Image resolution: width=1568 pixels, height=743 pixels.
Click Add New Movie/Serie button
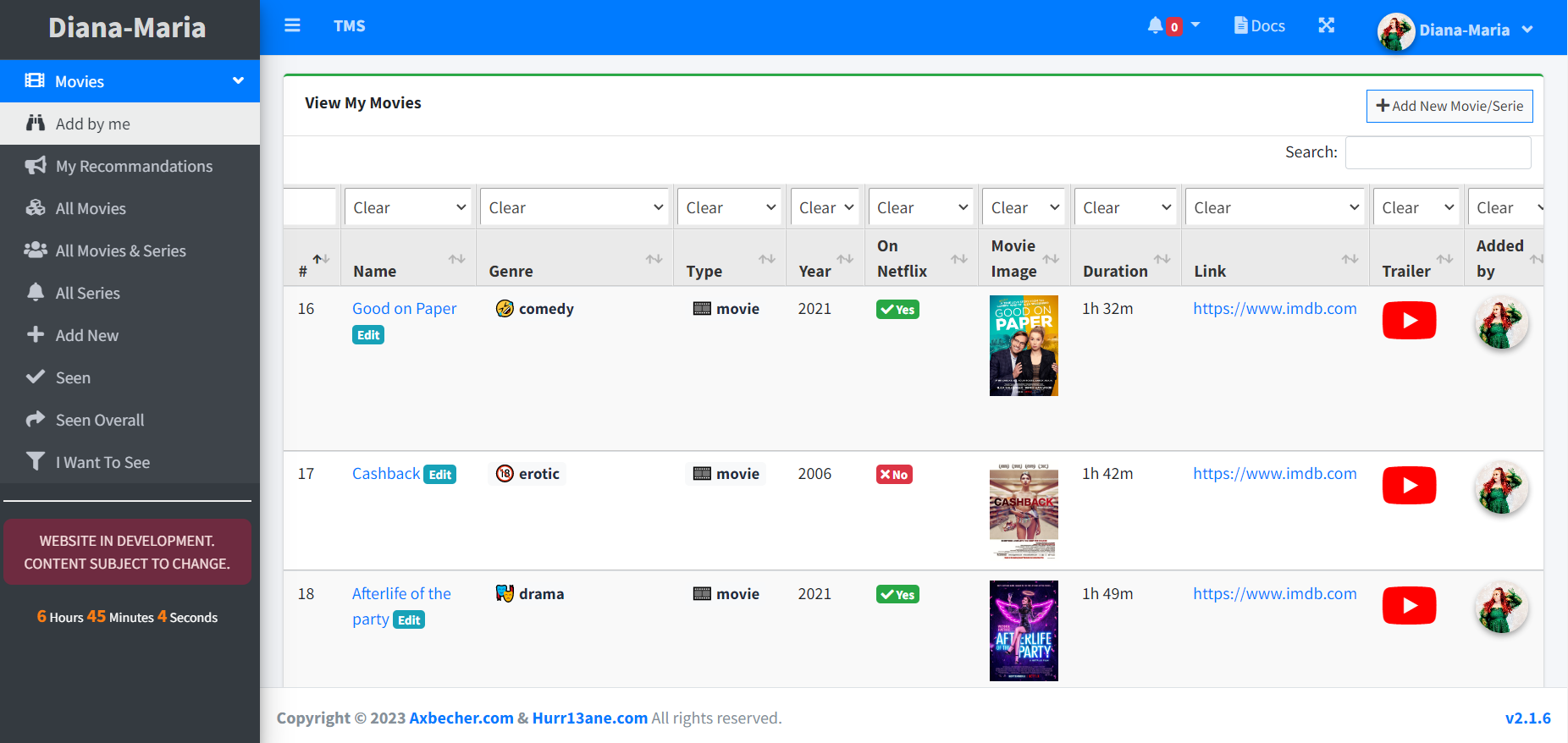[1449, 106]
